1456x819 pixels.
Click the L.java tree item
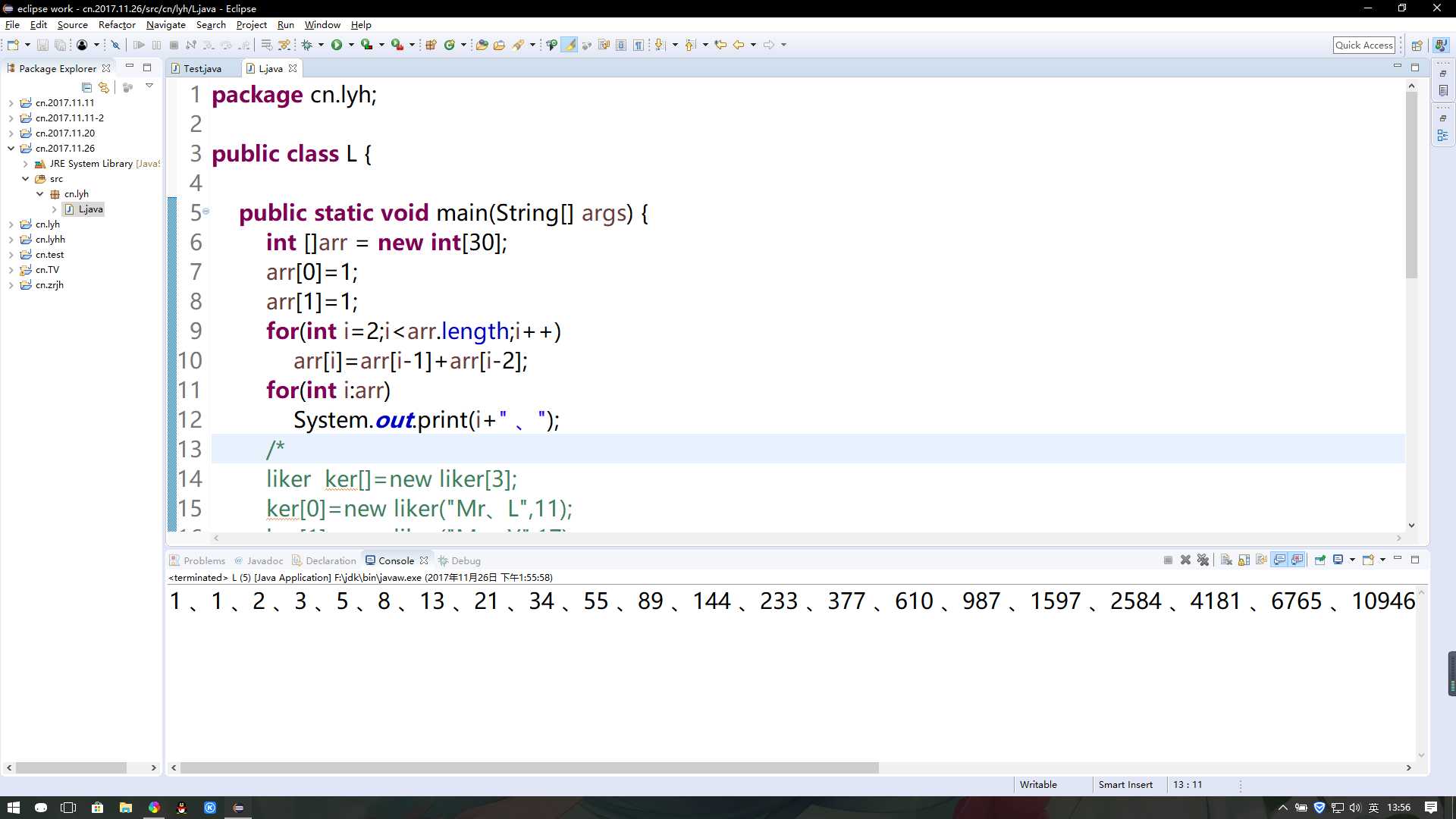point(90,209)
